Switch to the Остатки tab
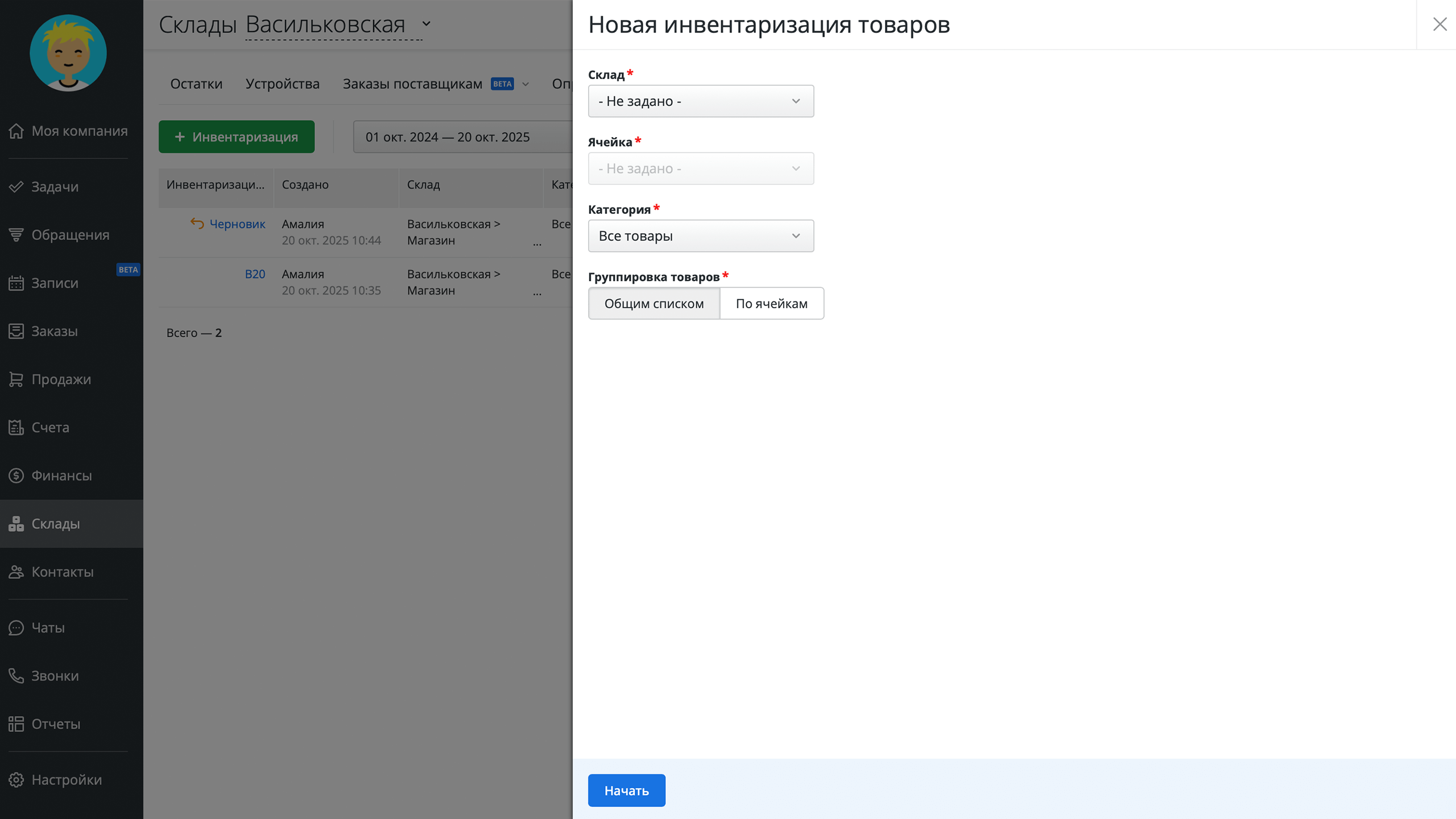 [x=196, y=84]
